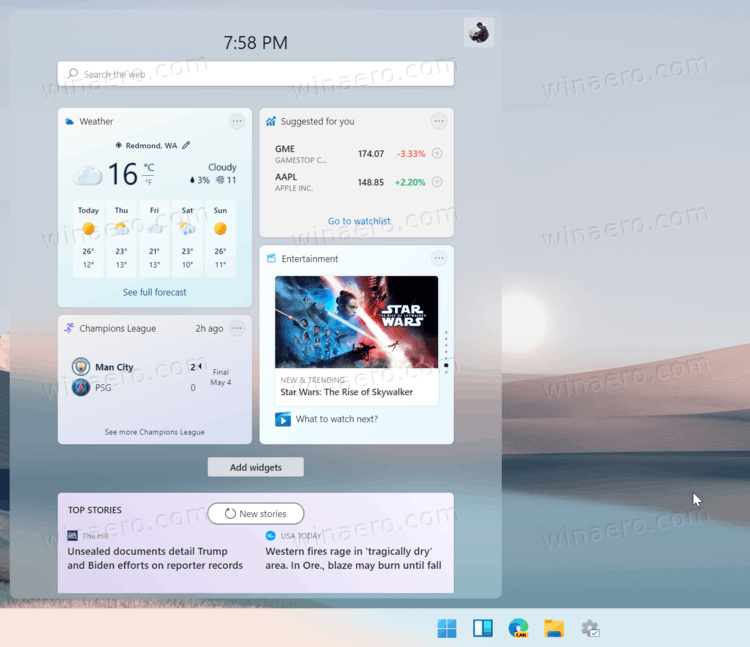Click the Man City club crest
This screenshot has height=647, width=750.
pyautogui.click(x=81, y=367)
